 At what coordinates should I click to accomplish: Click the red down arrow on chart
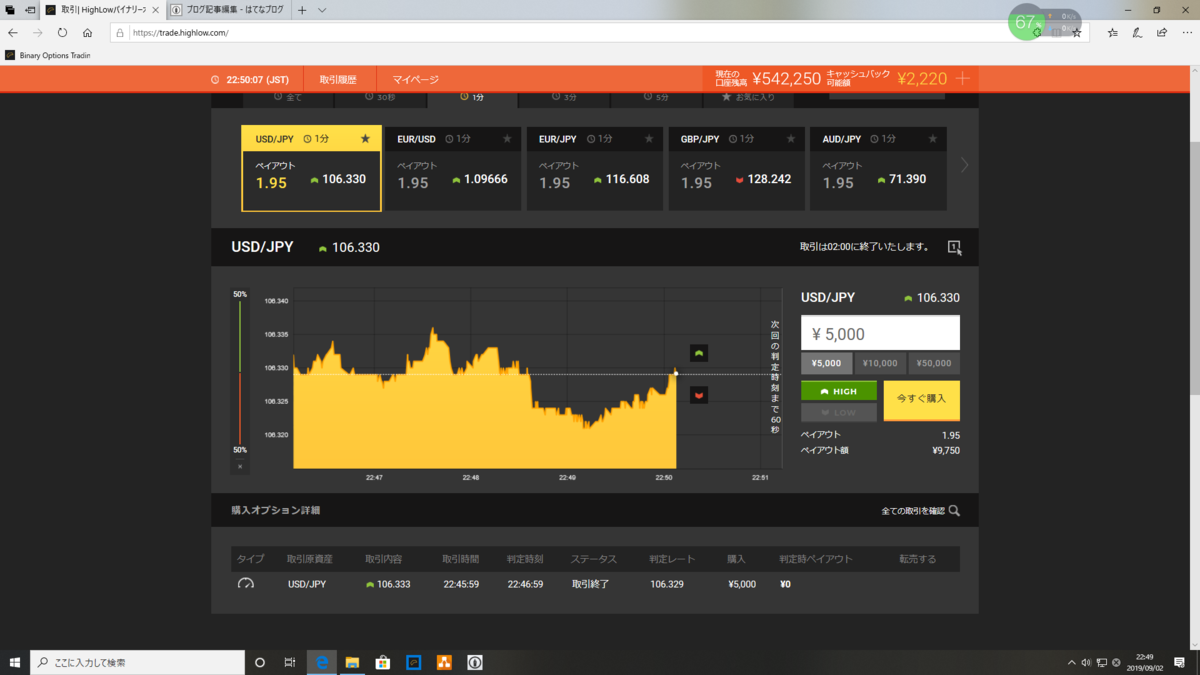(699, 395)
